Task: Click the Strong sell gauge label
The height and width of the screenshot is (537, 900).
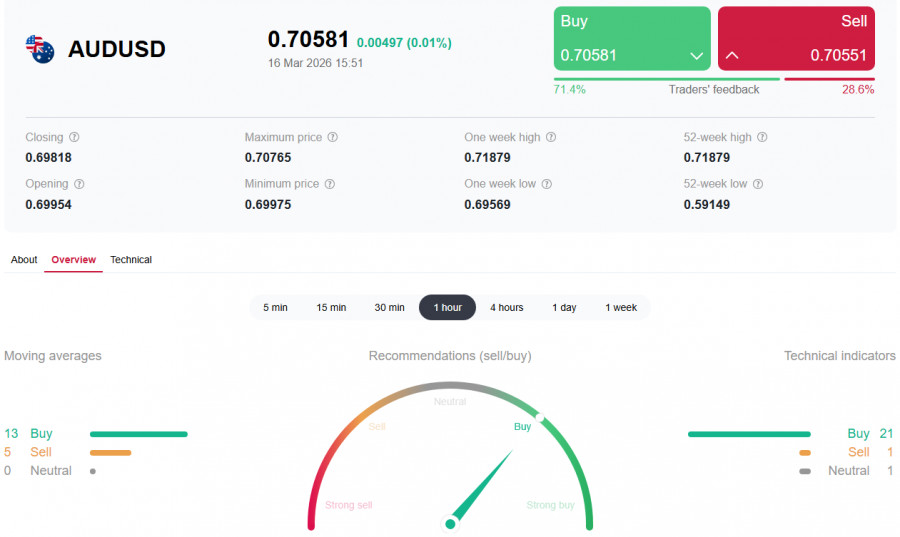Action: coord(348,505)
